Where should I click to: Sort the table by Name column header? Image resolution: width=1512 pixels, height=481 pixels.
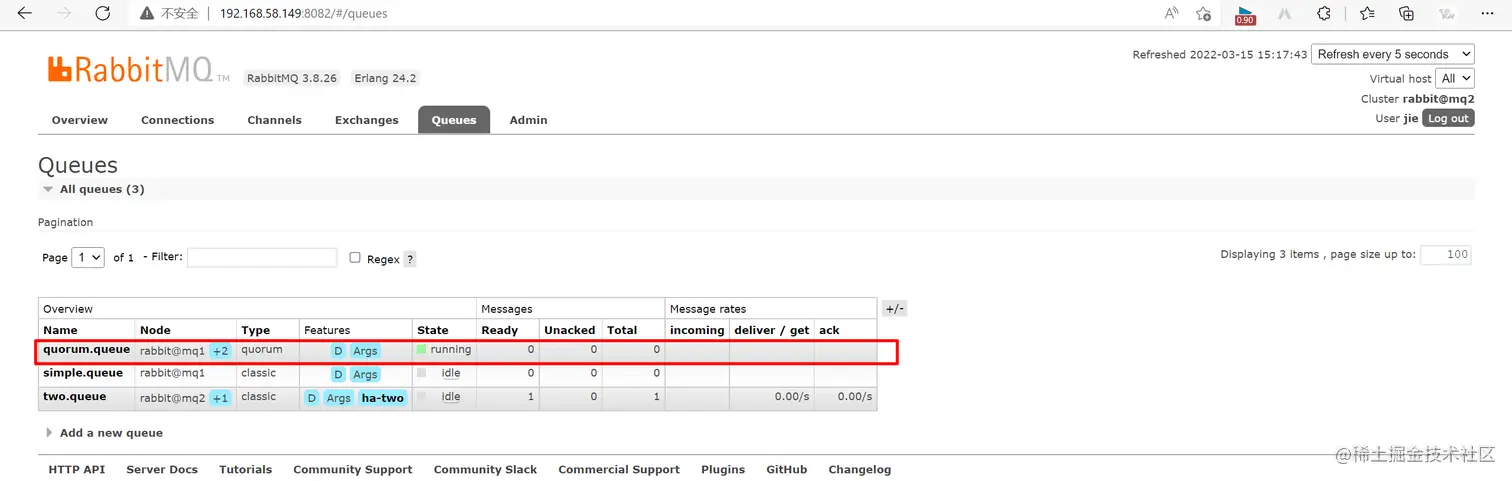(60, 330)
